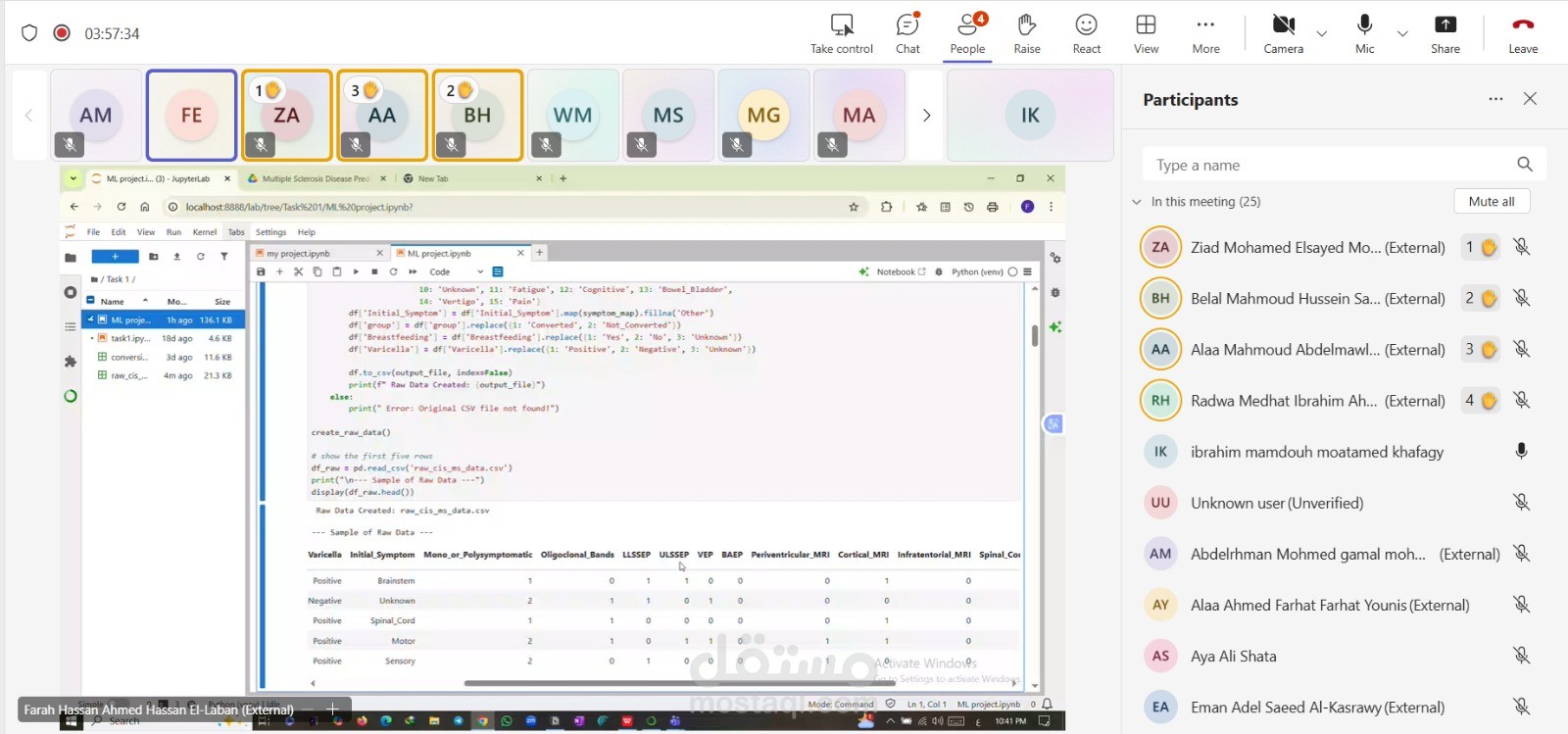This screenshot has width=1568, height=734.
Task: Go to next participants in gallery strip
Action: click(x=926, y=116)
